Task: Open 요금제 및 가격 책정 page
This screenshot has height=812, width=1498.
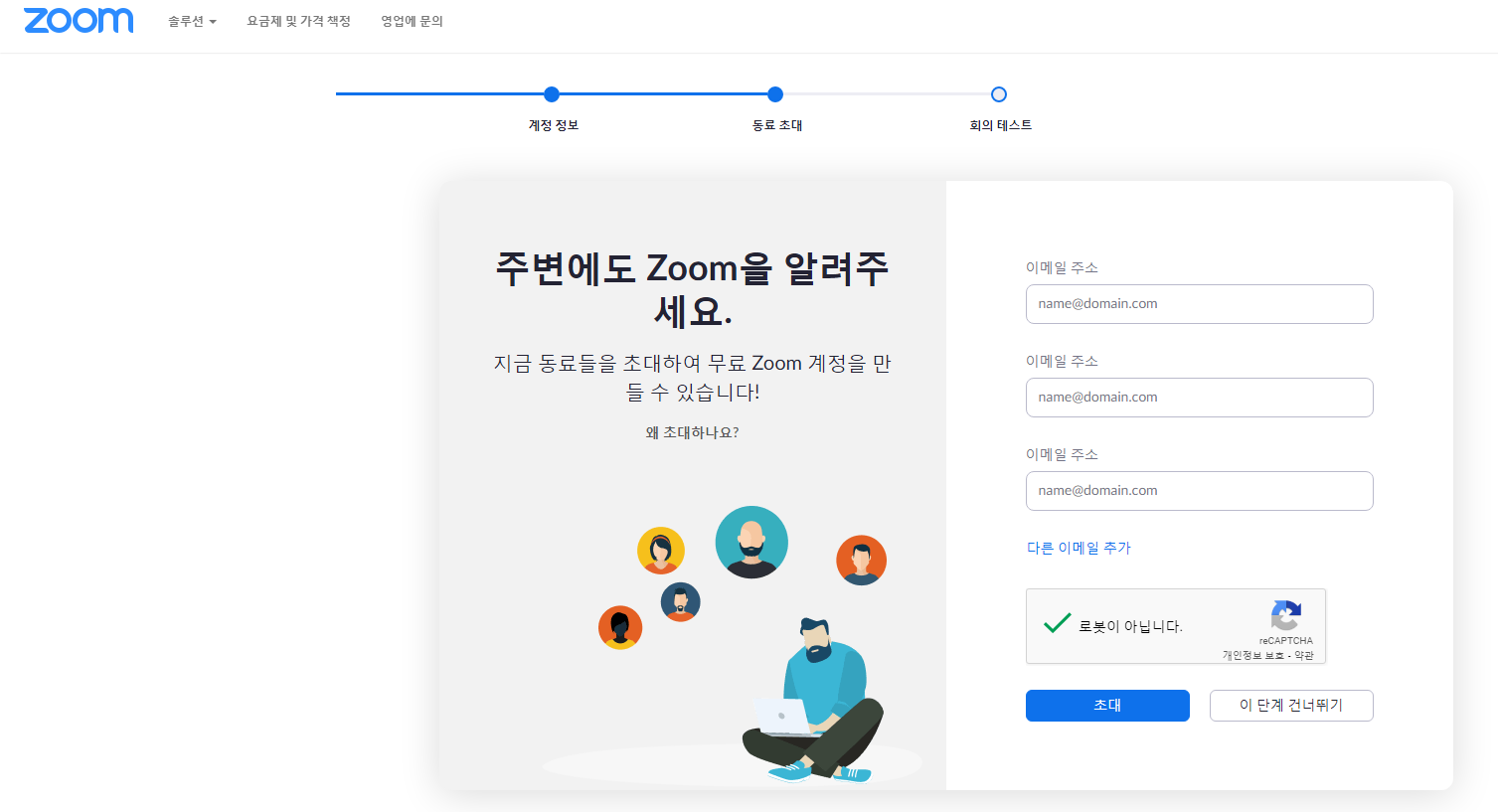Action: coord(298,21)
